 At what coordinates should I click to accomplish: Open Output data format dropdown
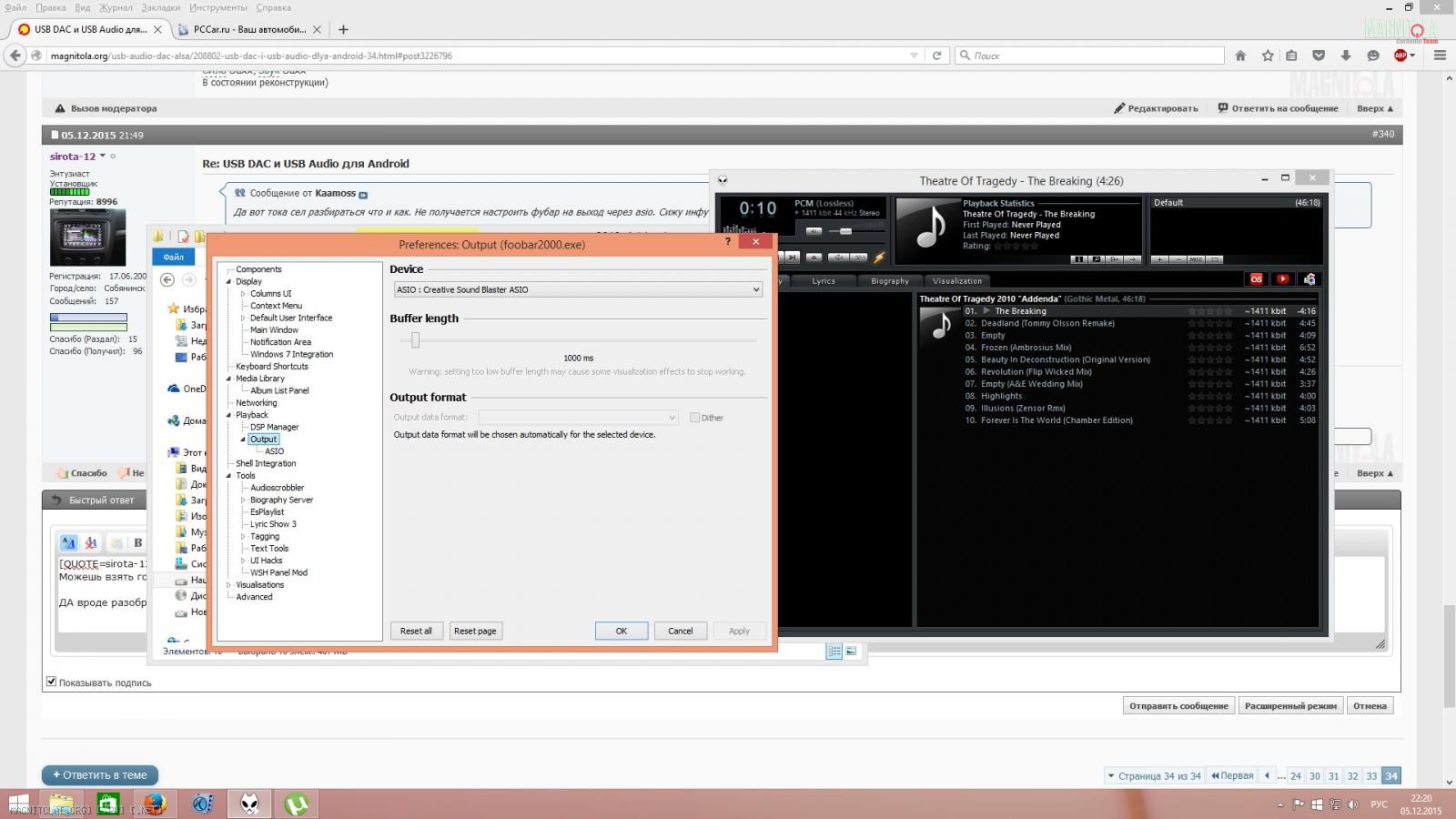[x=578, y=418]
